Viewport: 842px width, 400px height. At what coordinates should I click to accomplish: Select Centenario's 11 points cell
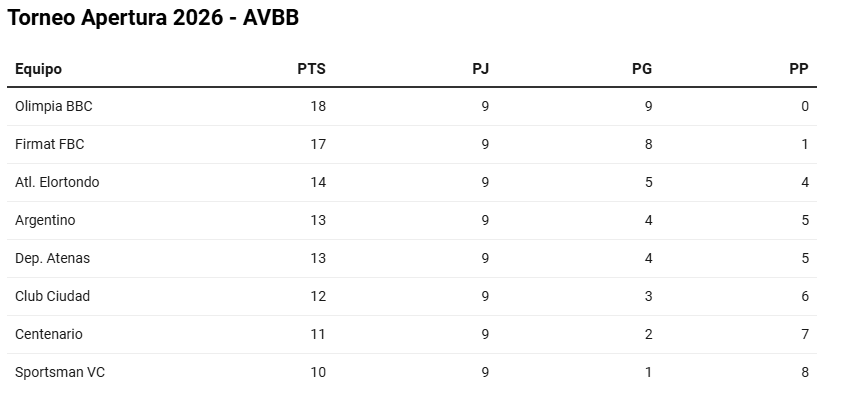(x=317, y=334)
